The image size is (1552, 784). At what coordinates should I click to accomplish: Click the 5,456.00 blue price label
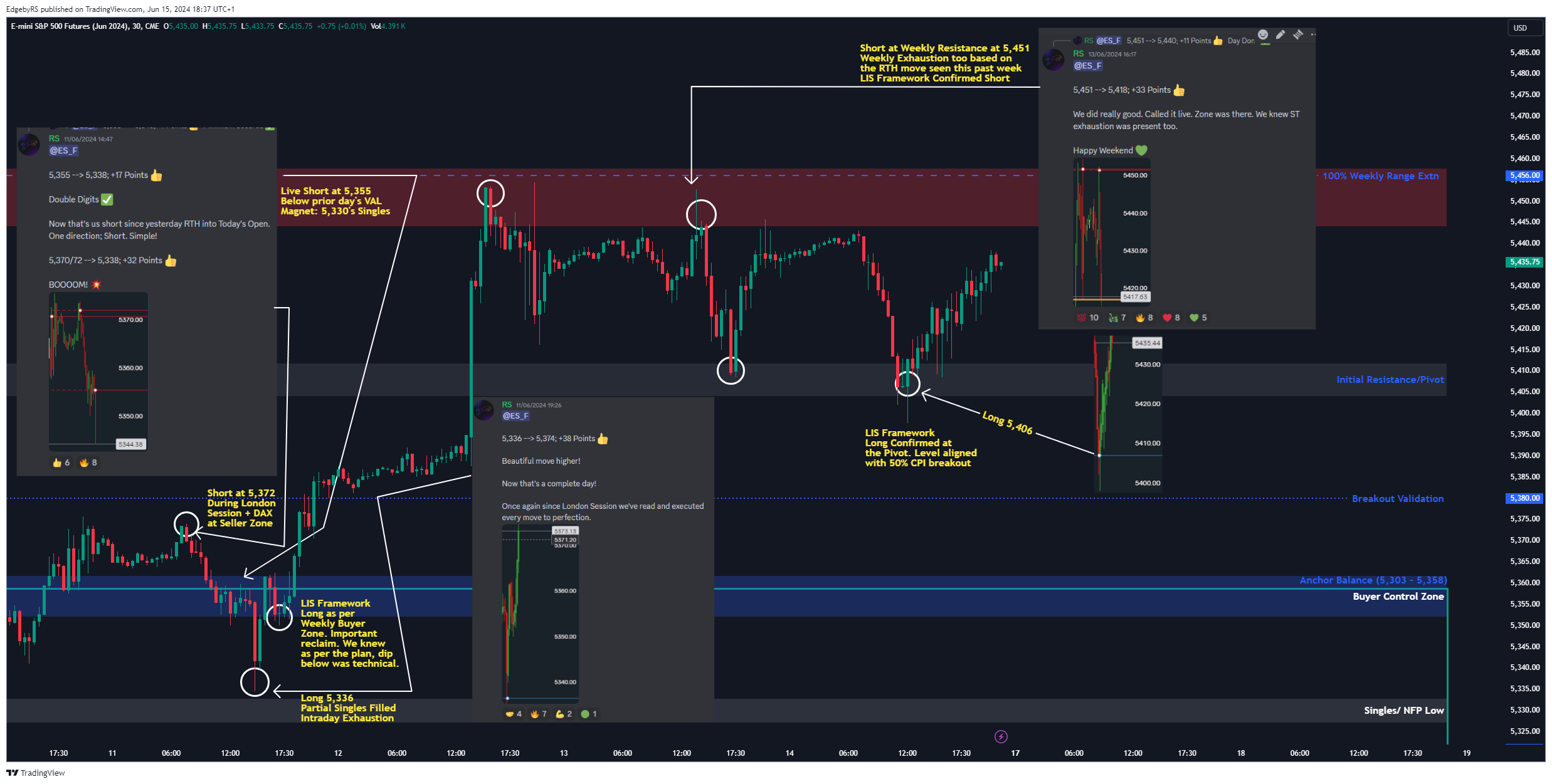point(1524,175)
